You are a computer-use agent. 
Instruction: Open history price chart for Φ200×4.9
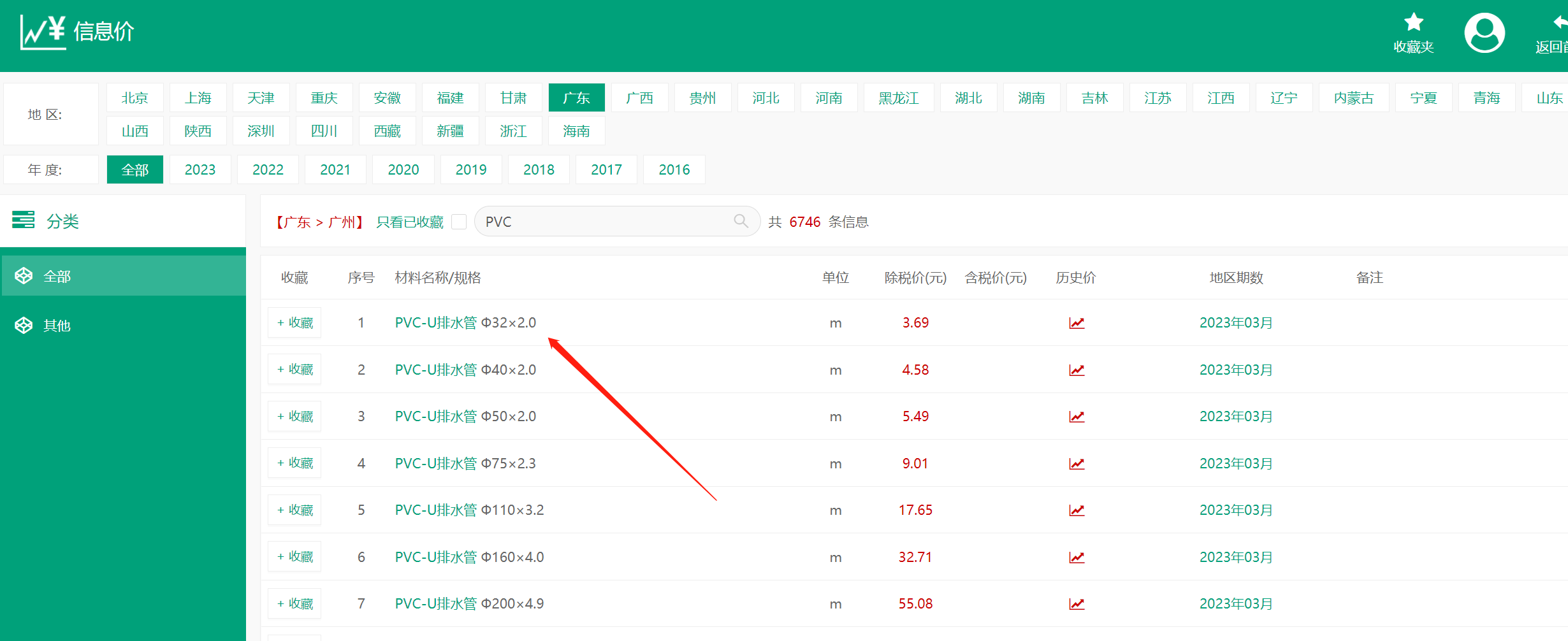(1077, 604)
